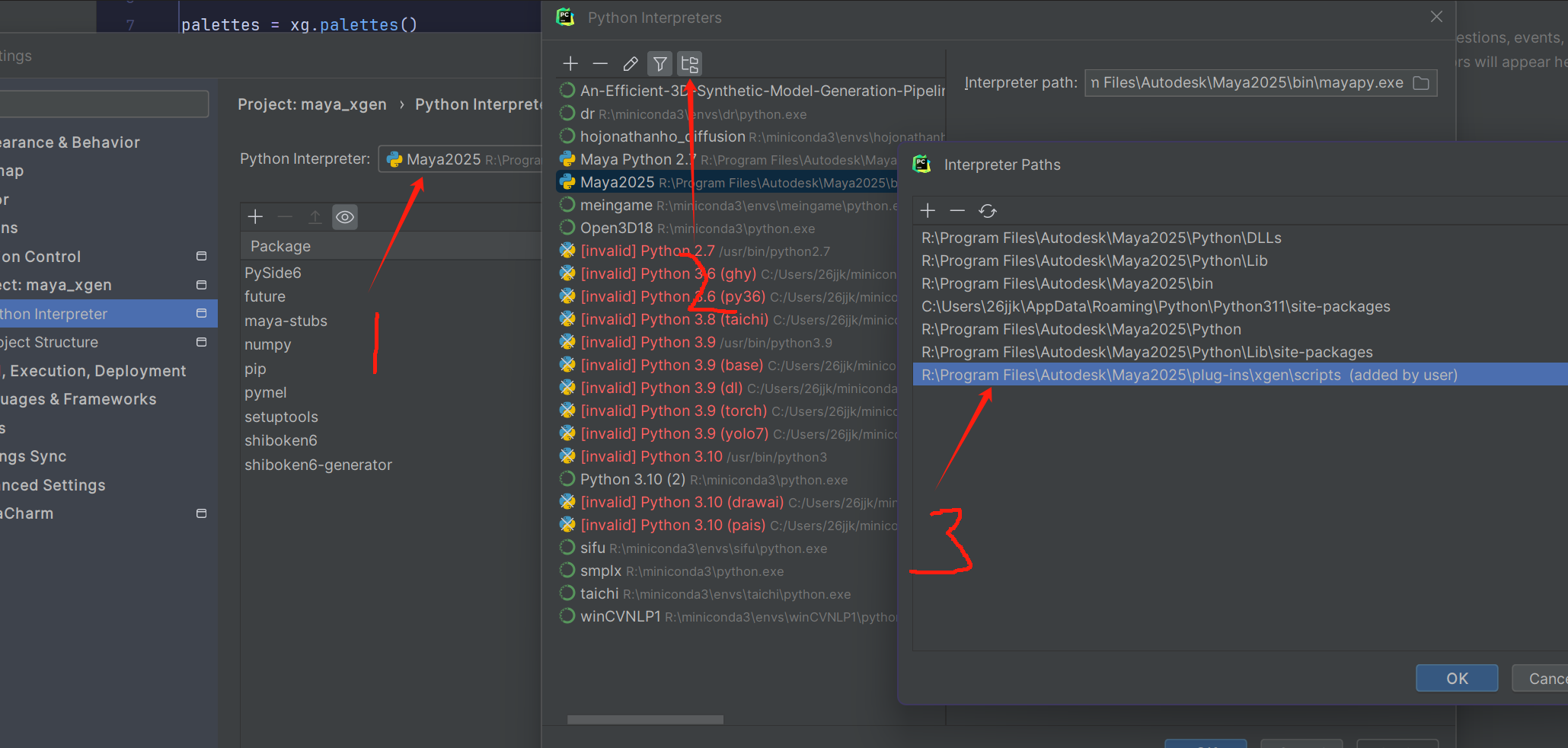Toggle the filter funnel icon
The image size is (1568, 748).
tap(660, 64)
